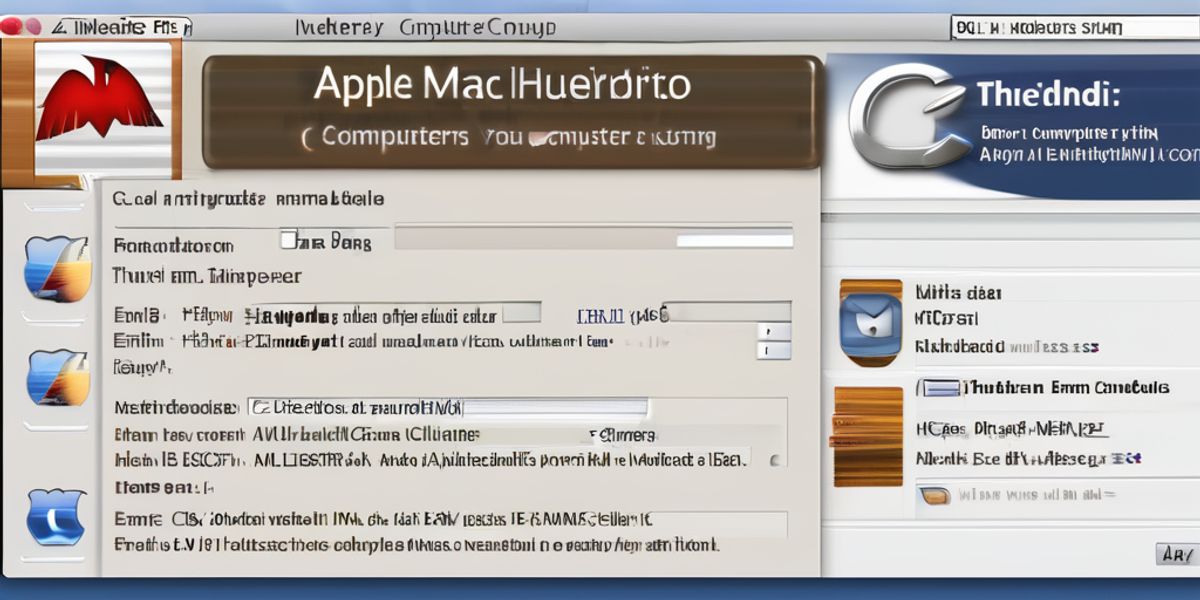Select the blue sidebar icon above the Metrichoodiae row

[x=58, y=376]
